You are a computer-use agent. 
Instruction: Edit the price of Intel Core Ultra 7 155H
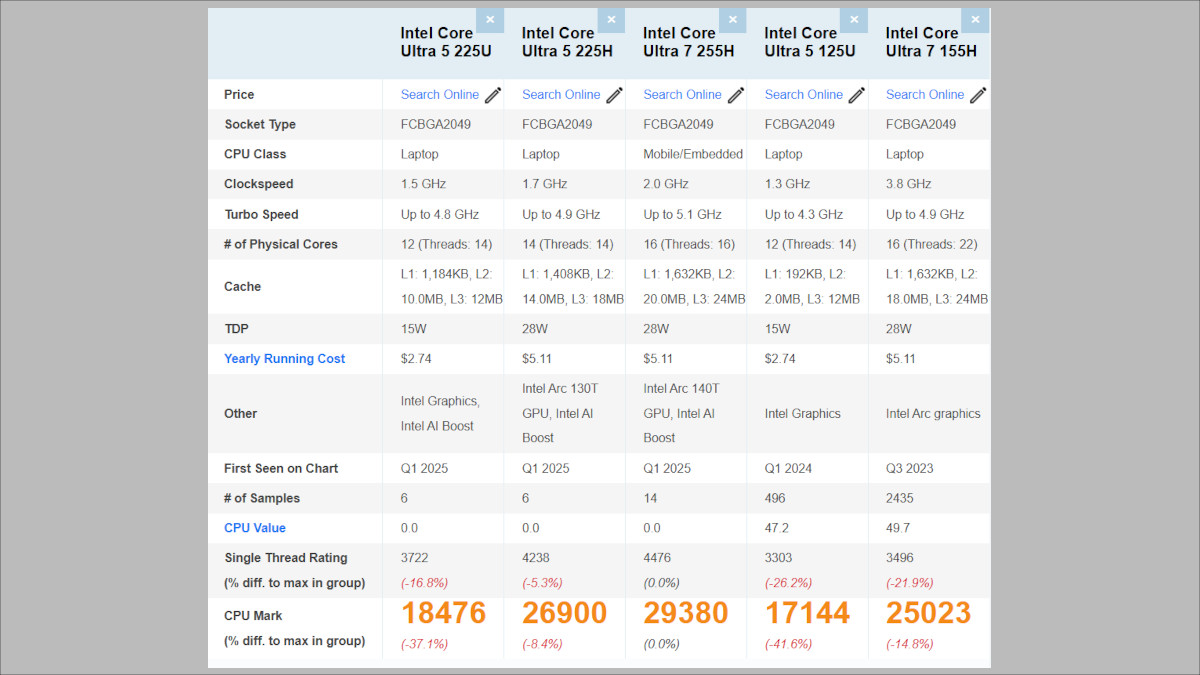click(x=977, y=94)
